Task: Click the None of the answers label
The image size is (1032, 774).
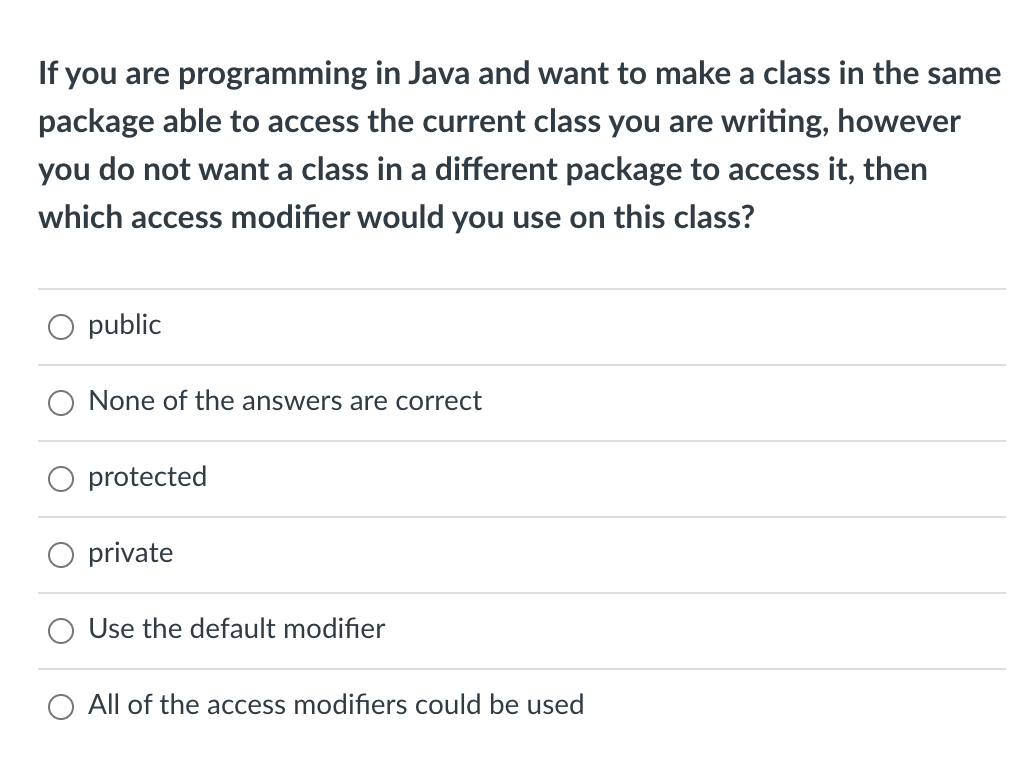Action: (x=285, y=400)
